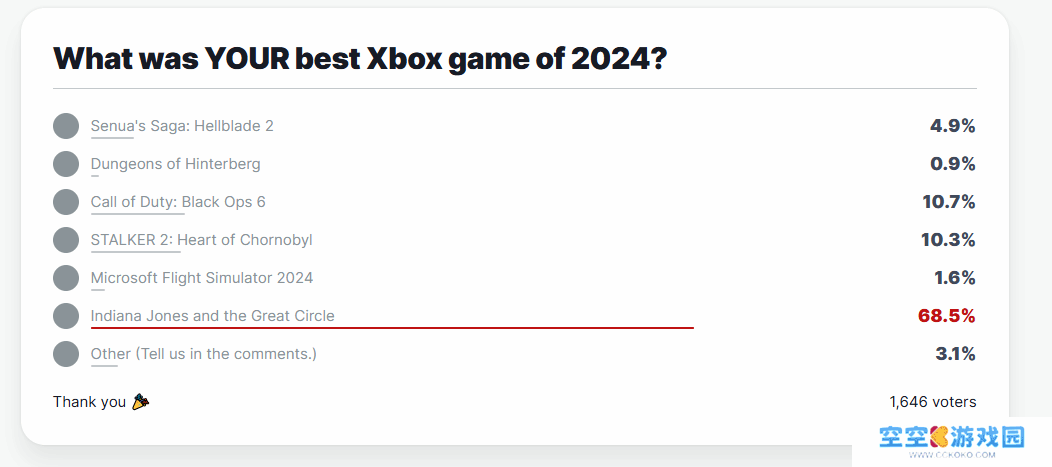Screen dimensions: 1052x467
Task: Select the Senua's Saga: Hellblade 2 radio circle
Action: [x=66, y=126]
